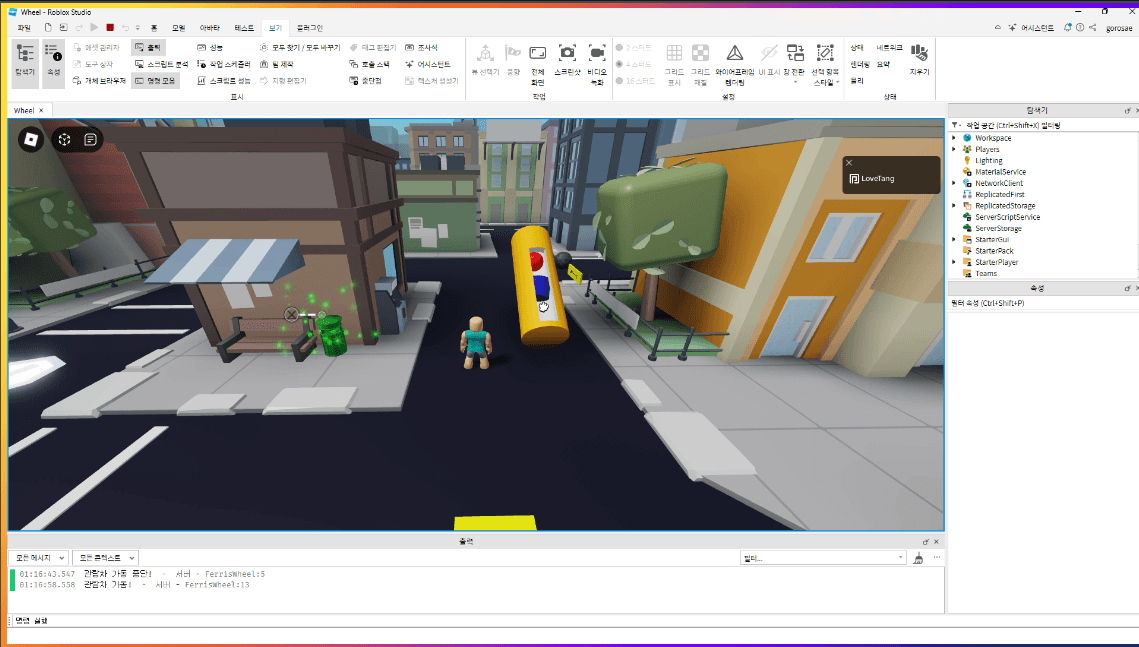Click the 필터 속성 properties filter field
This screenshot has width=1139, height=647.
1042,304
